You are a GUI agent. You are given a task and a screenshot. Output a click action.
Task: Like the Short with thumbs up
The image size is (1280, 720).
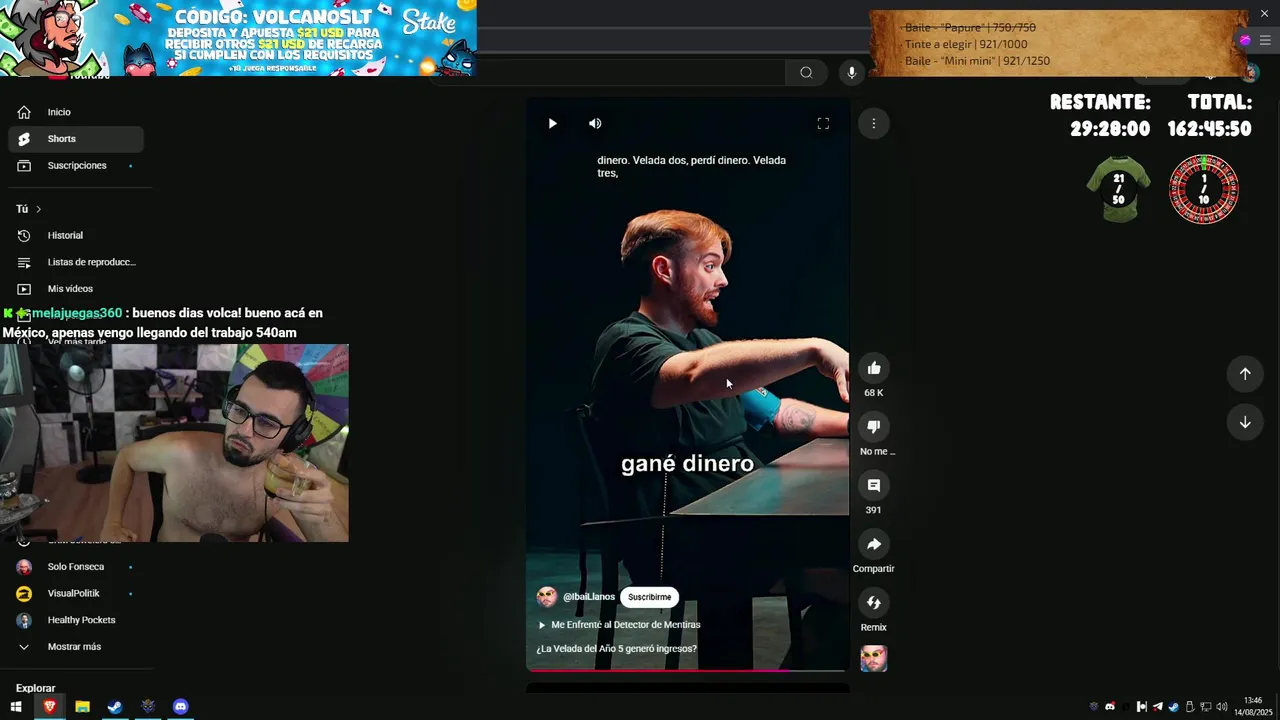[873, 368]
